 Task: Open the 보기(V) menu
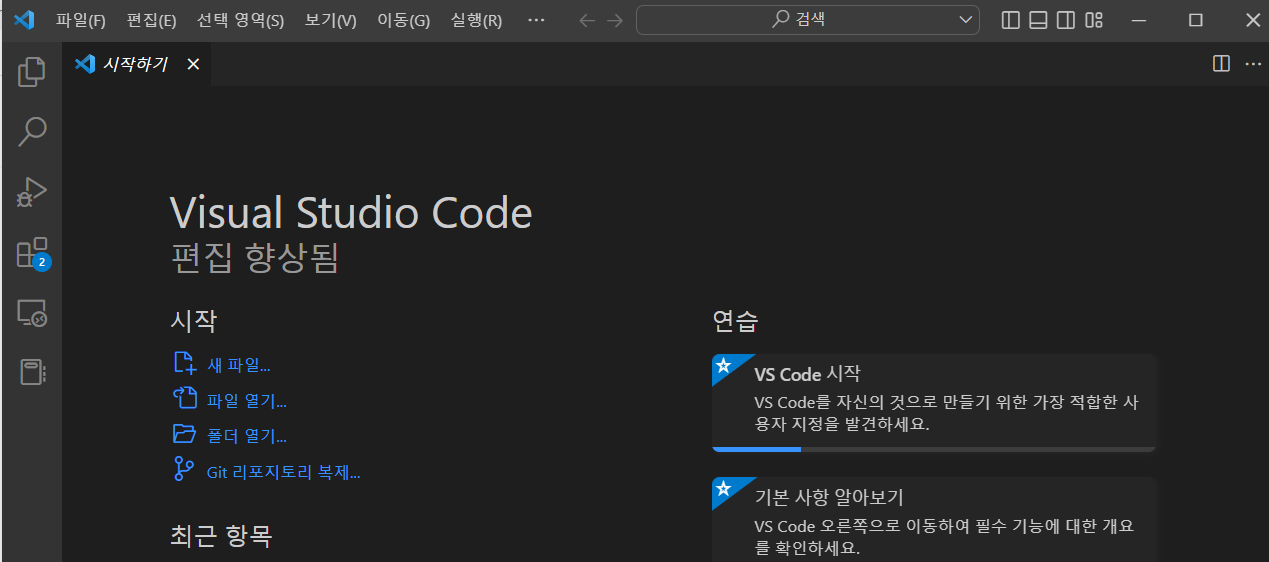(x=331, y=20)
